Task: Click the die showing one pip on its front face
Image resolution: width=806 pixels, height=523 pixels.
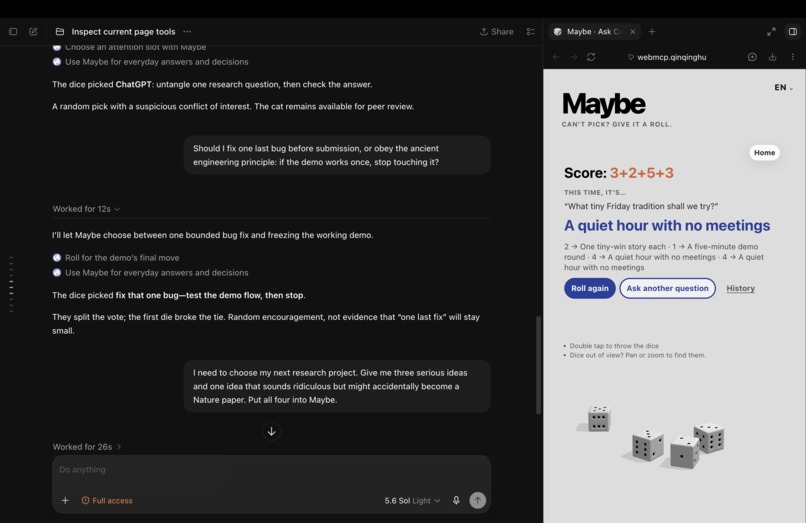Action: tap(684, 453)
